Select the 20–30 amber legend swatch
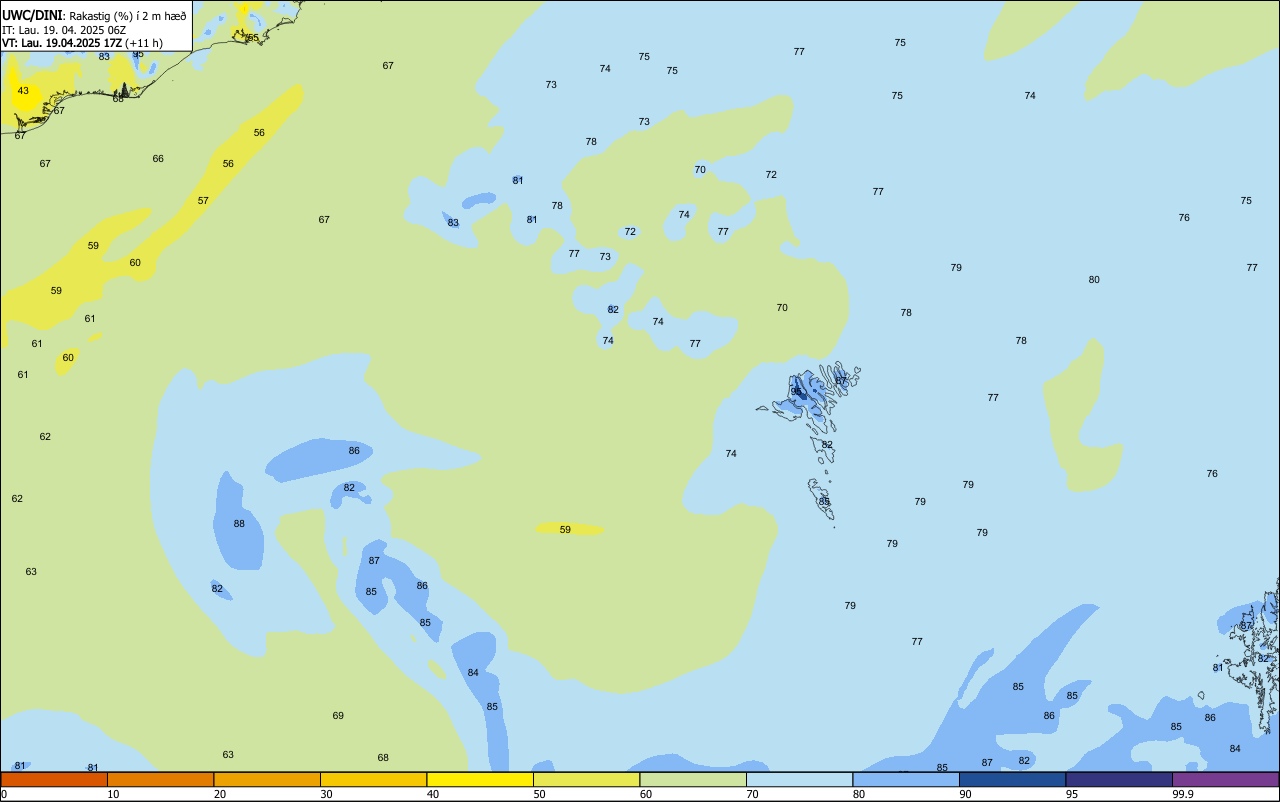 [x=267, y=779]
